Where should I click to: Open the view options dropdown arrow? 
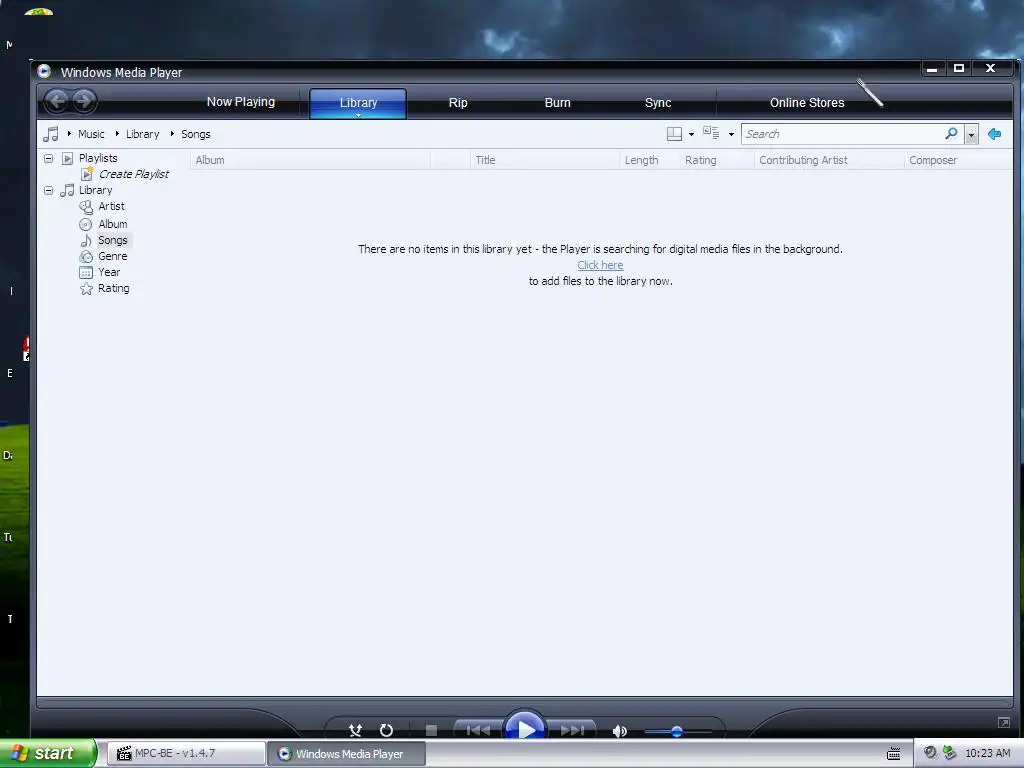(x=731, y=135)
